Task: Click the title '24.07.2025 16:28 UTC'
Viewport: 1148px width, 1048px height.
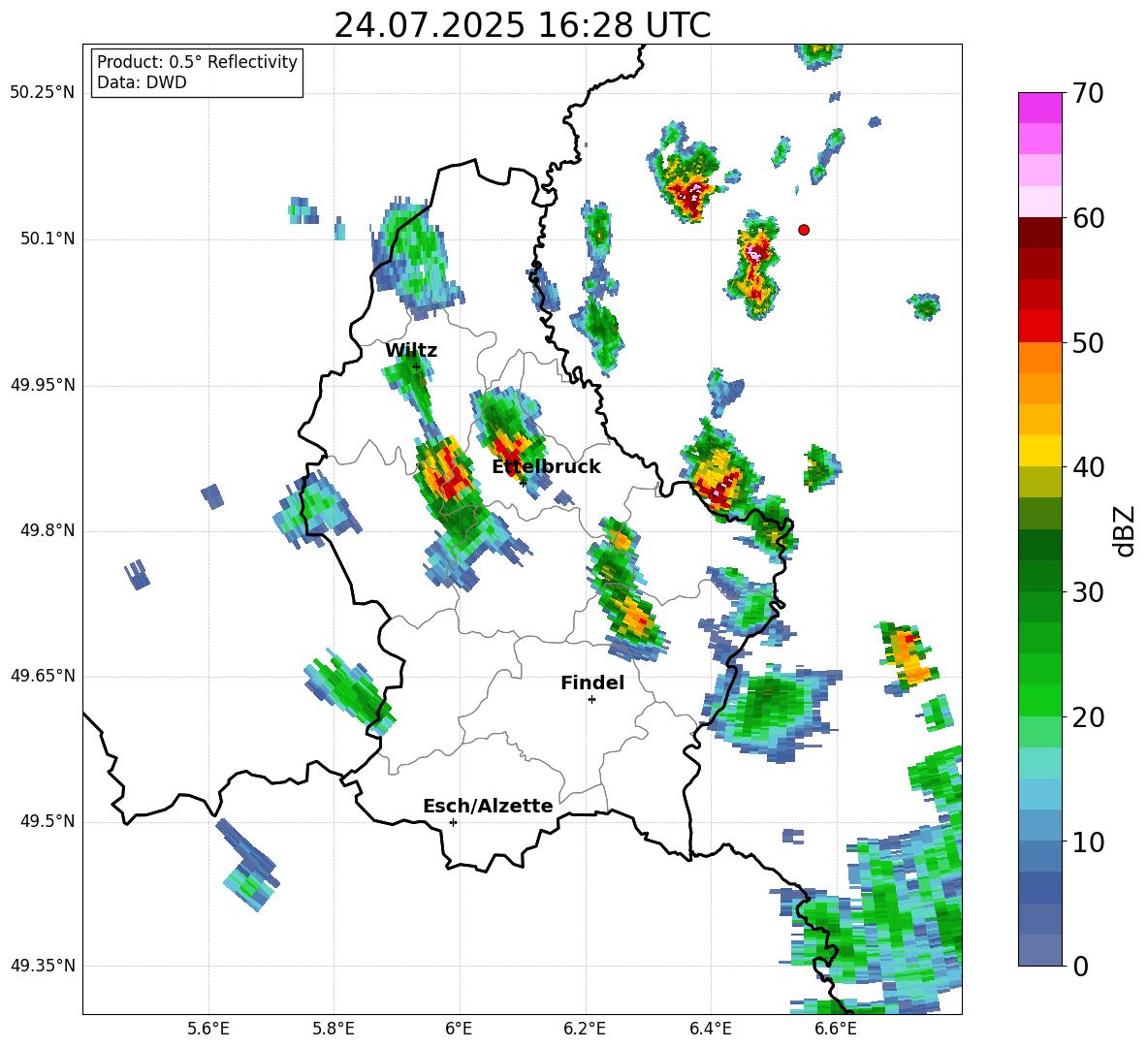Action: tap(522, 25)
